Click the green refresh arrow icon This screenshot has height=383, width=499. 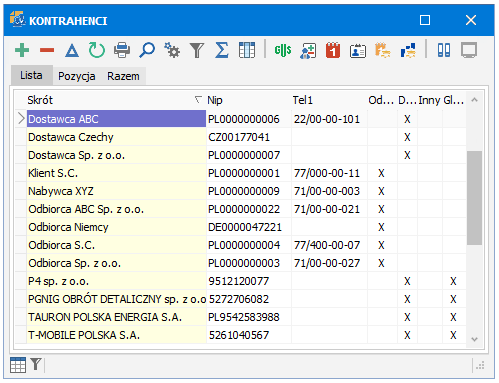pyautogui.click(x=97, y=50)
